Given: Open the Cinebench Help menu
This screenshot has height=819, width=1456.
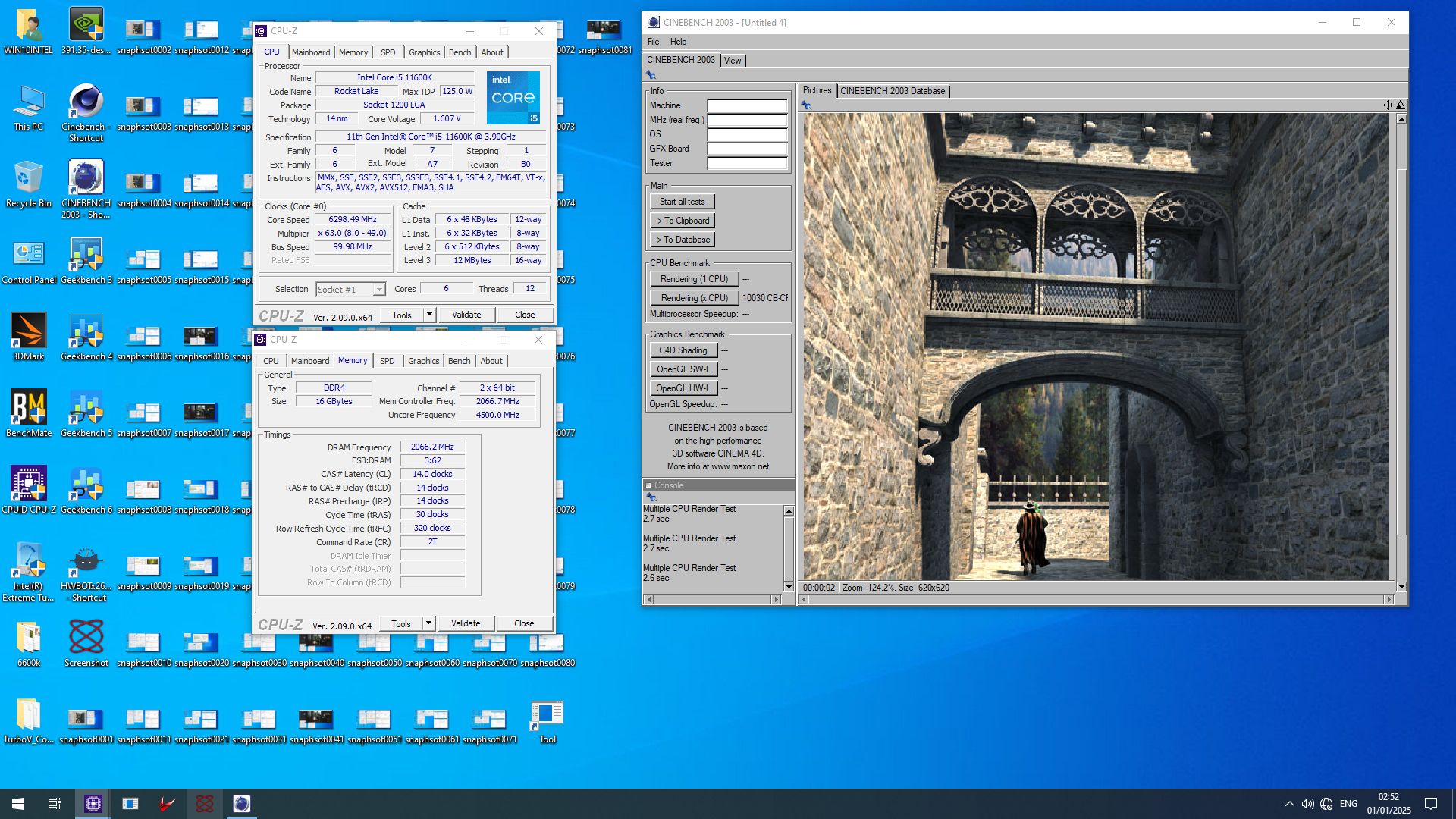Looking at the screenshot, I should click(x=678, y=42).
